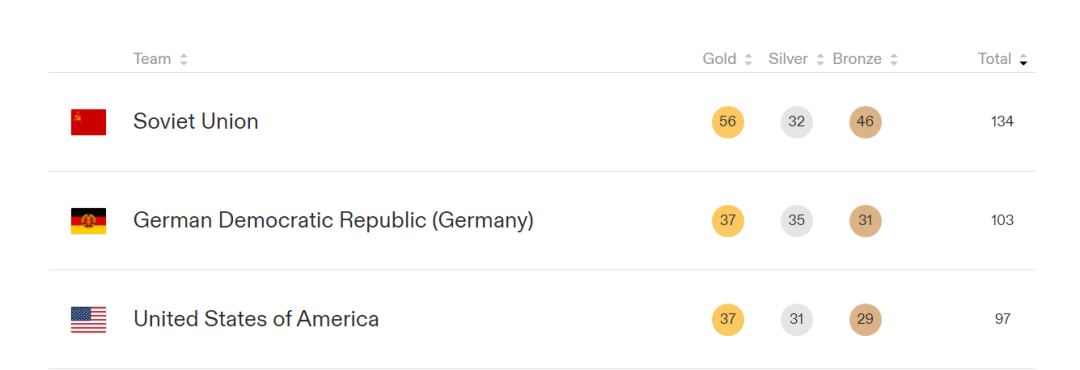Click Soviet Union's bronze medal badge showing 46

865,122
